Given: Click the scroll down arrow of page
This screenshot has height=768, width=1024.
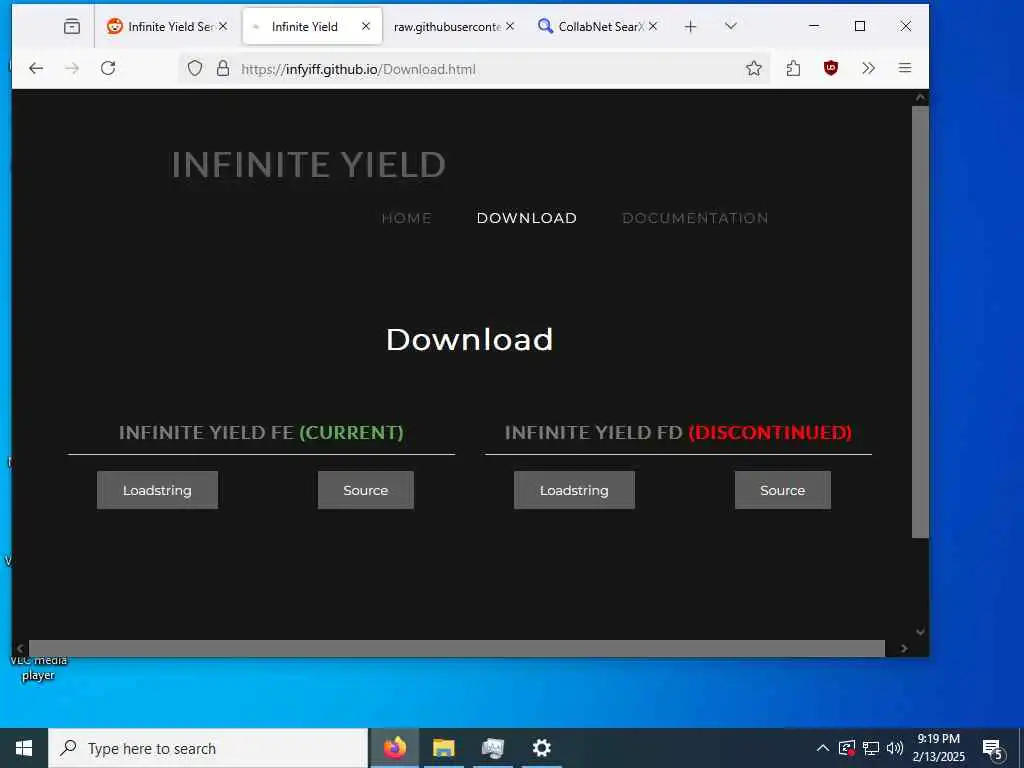Looking at the screenshot, I should (920, 632).
